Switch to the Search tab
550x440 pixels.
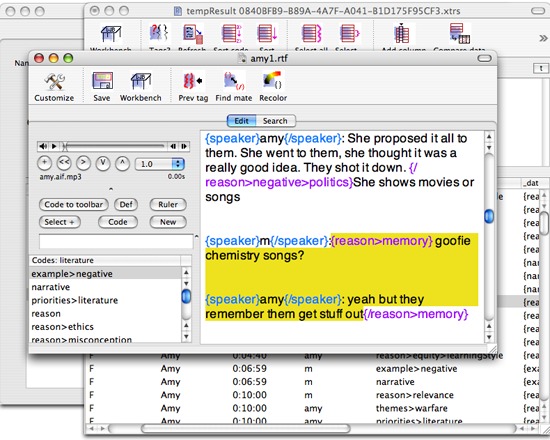[275, 121]
